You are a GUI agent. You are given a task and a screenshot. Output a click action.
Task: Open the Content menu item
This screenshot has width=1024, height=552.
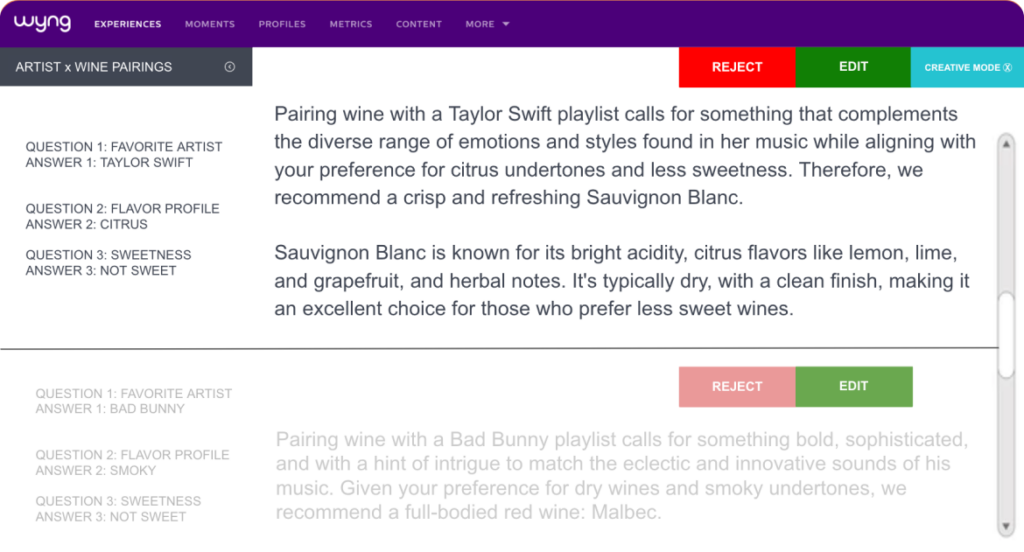419,24
